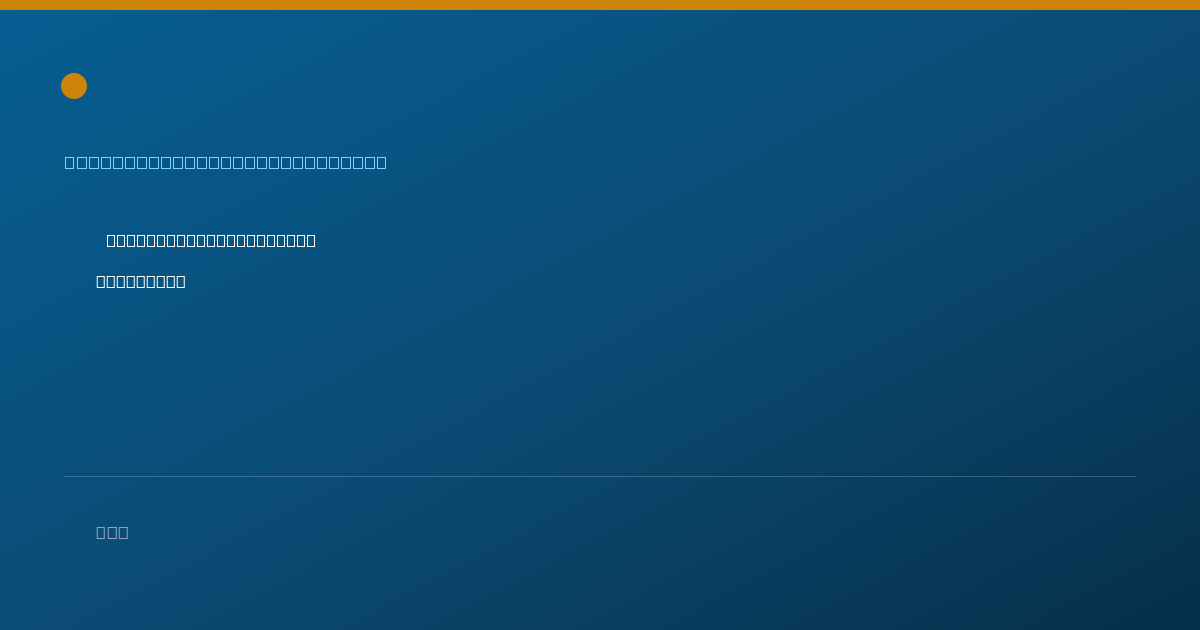
Task: Click the last character of light-blue line
Action: click(382, 162)
